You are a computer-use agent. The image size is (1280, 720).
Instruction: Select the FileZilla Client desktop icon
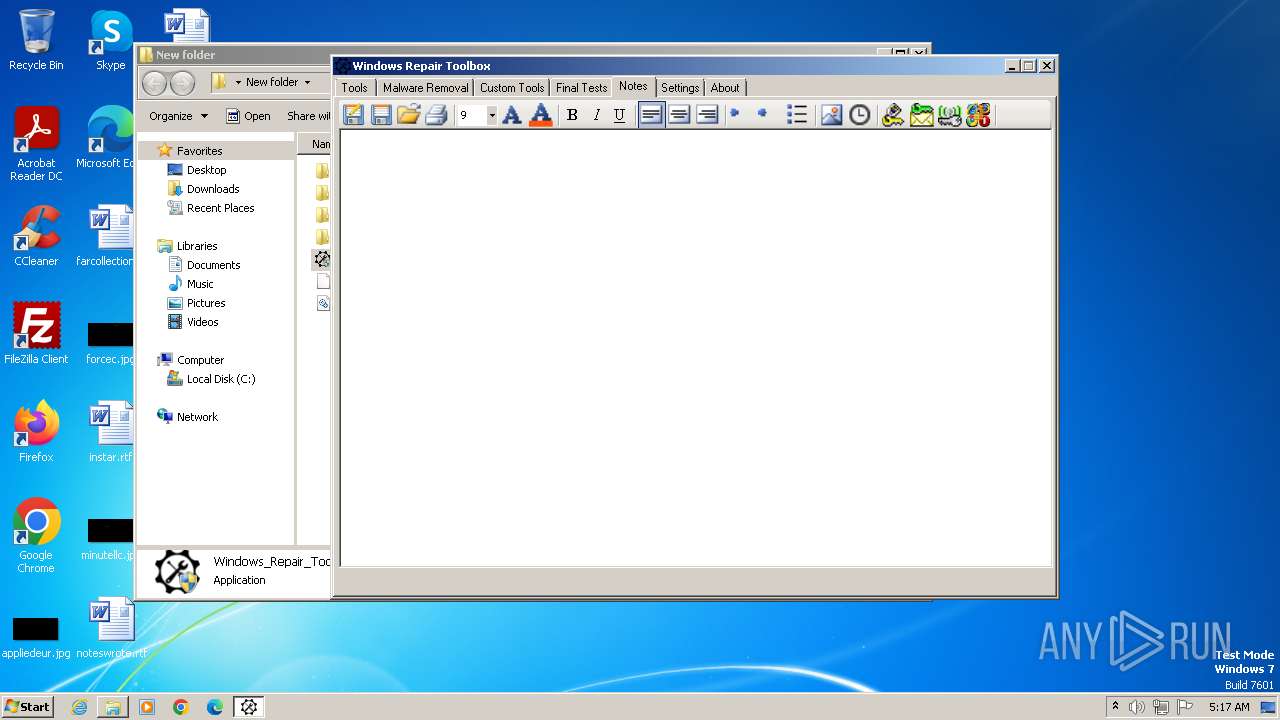pyautogui.click(x=36, y=334)
